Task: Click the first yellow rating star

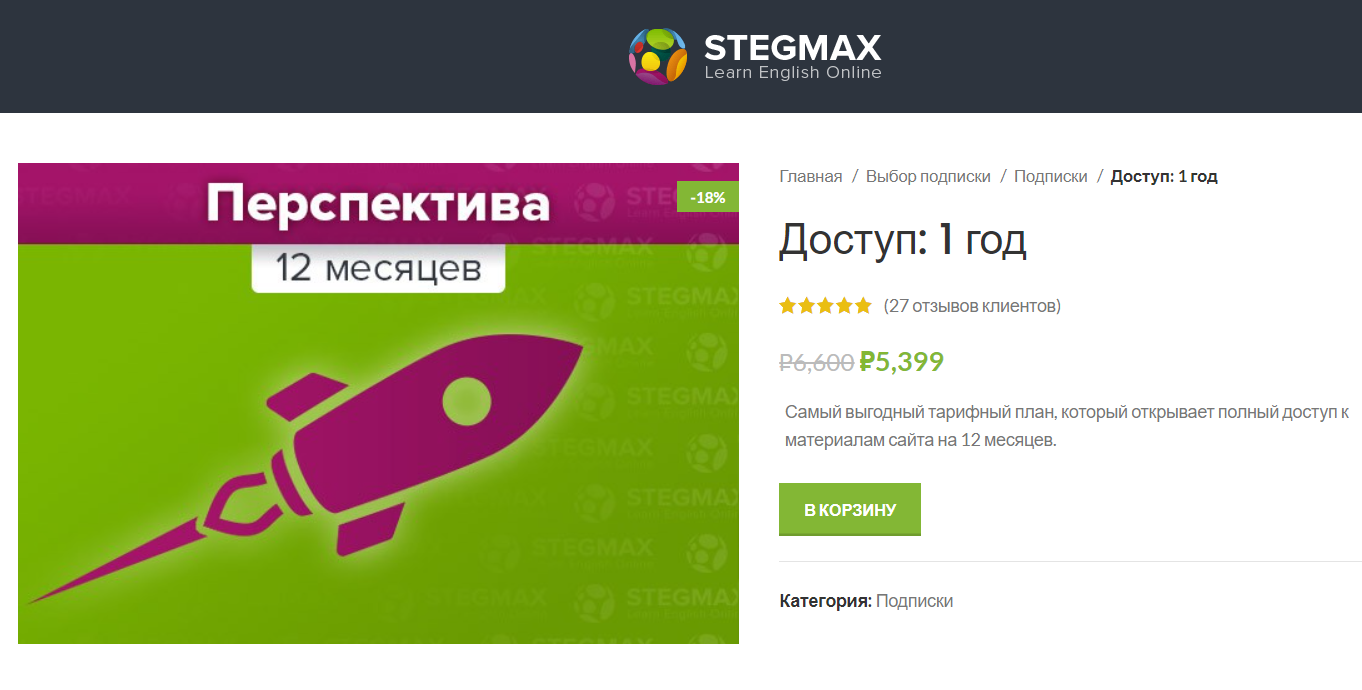Action: 788,306
